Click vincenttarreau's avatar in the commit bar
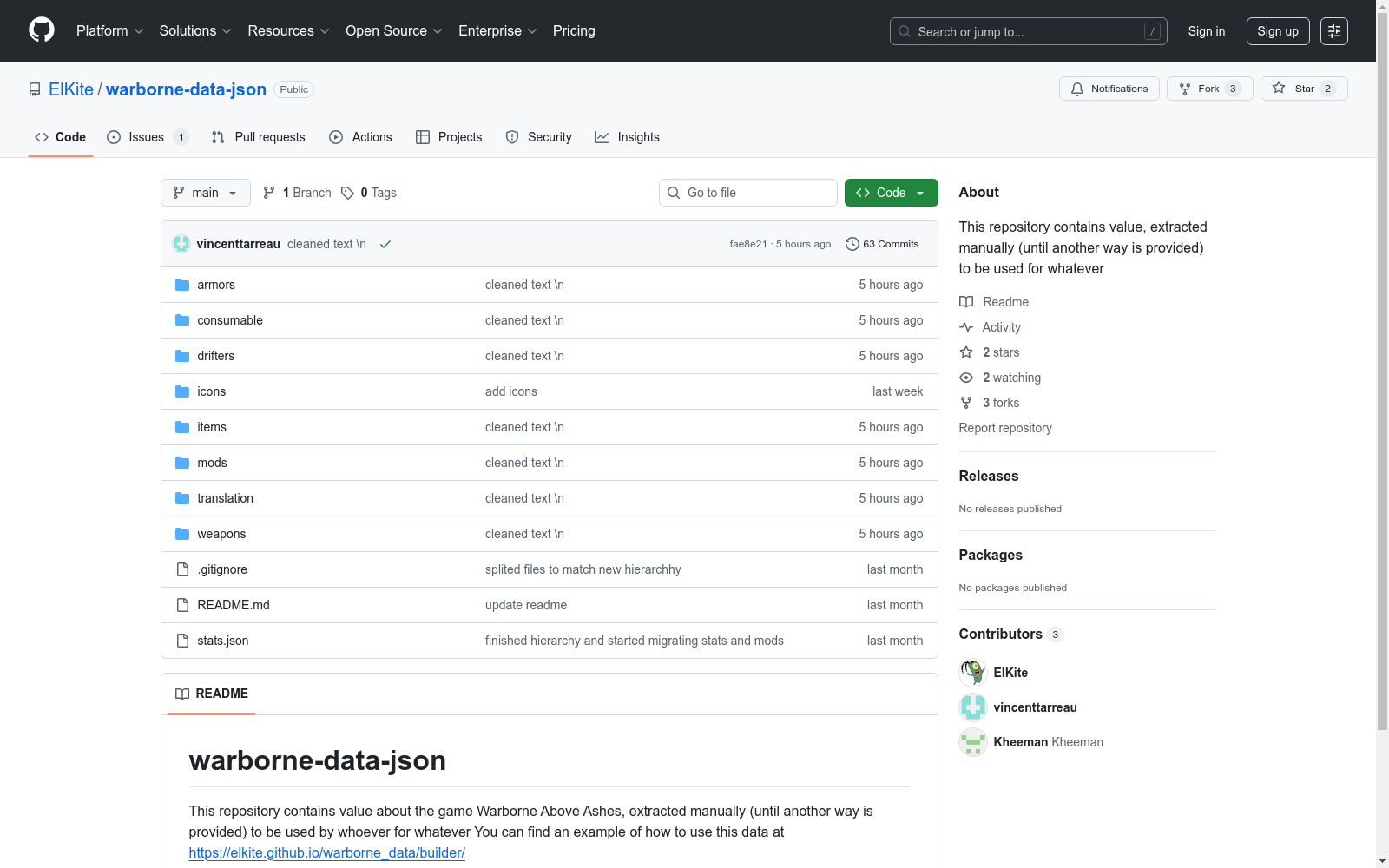The width and height of the screenshot is (1389, 868). pos(181,244)
